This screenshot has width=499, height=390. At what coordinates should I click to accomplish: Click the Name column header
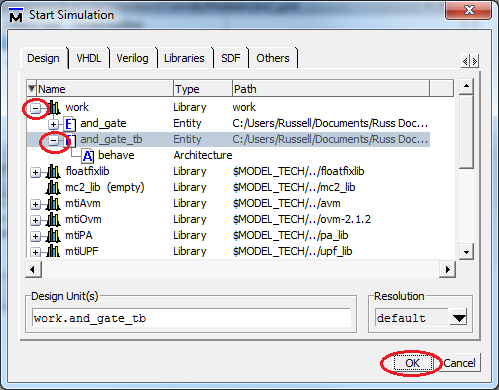105,89
